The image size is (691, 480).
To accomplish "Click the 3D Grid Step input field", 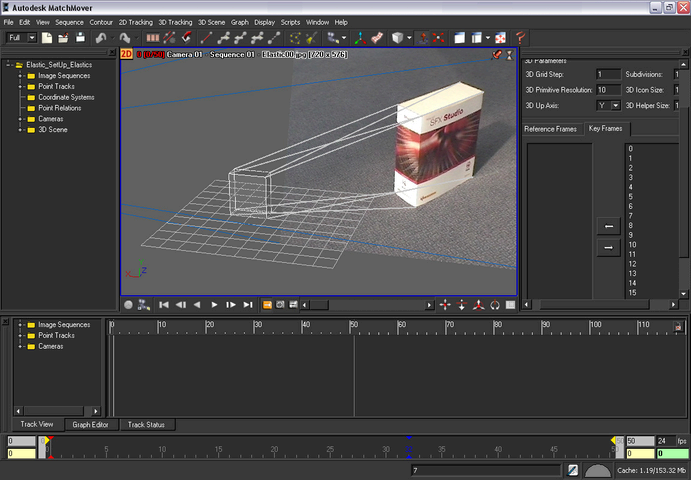I will pos(608,74).
